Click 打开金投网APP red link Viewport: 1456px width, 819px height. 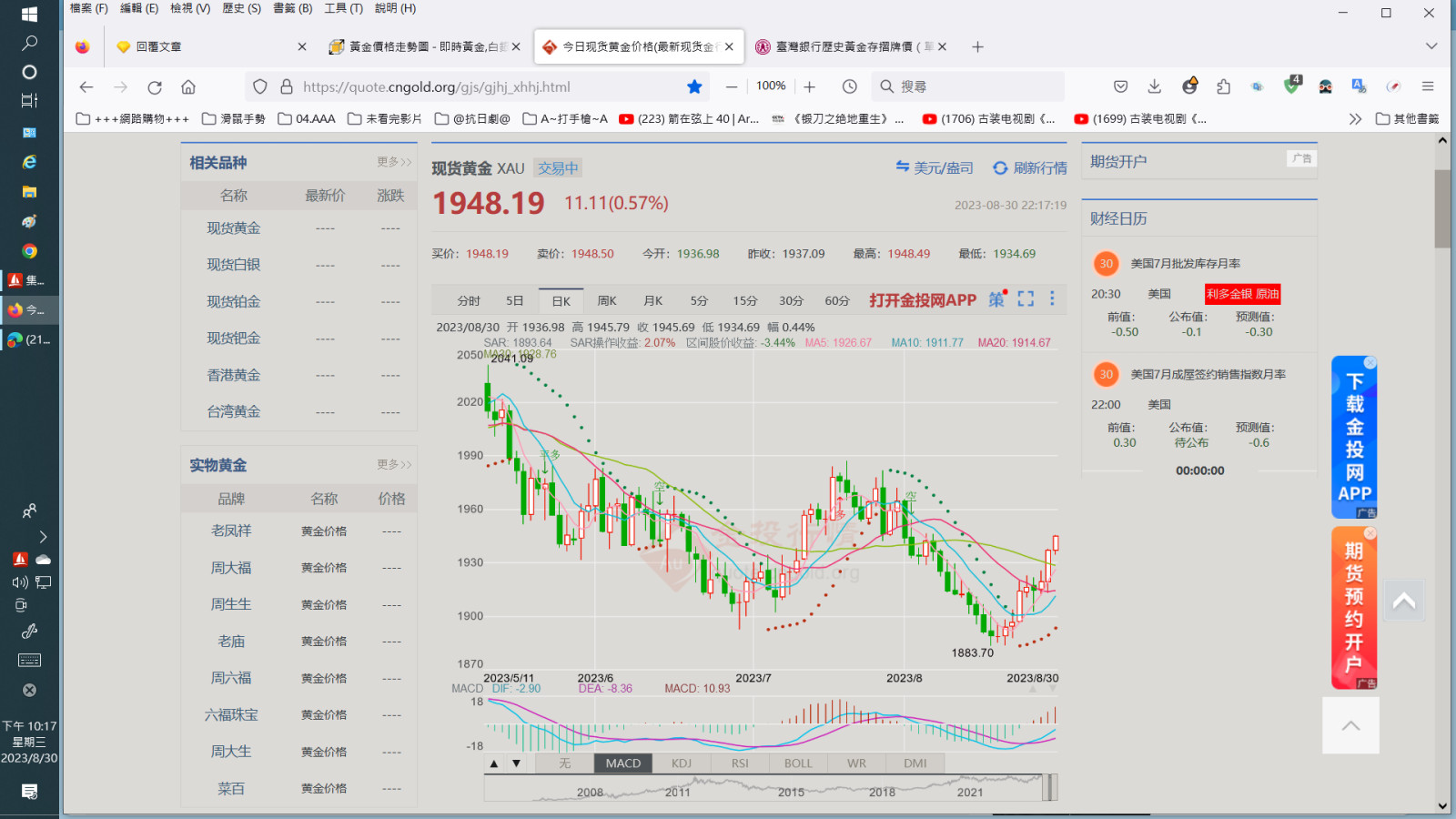(922, 300)
